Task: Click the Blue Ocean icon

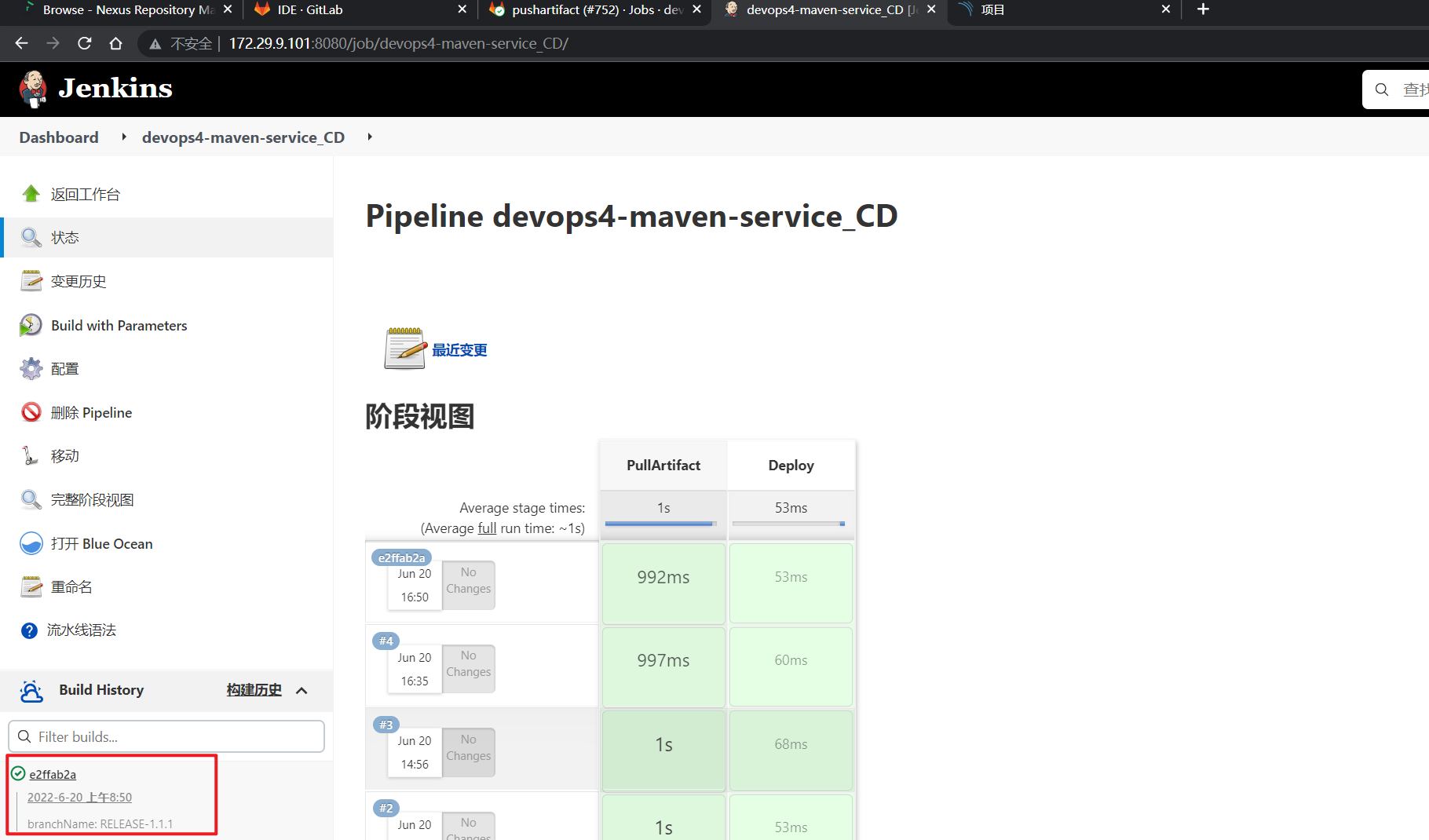Action: click(x=31, y=543)
